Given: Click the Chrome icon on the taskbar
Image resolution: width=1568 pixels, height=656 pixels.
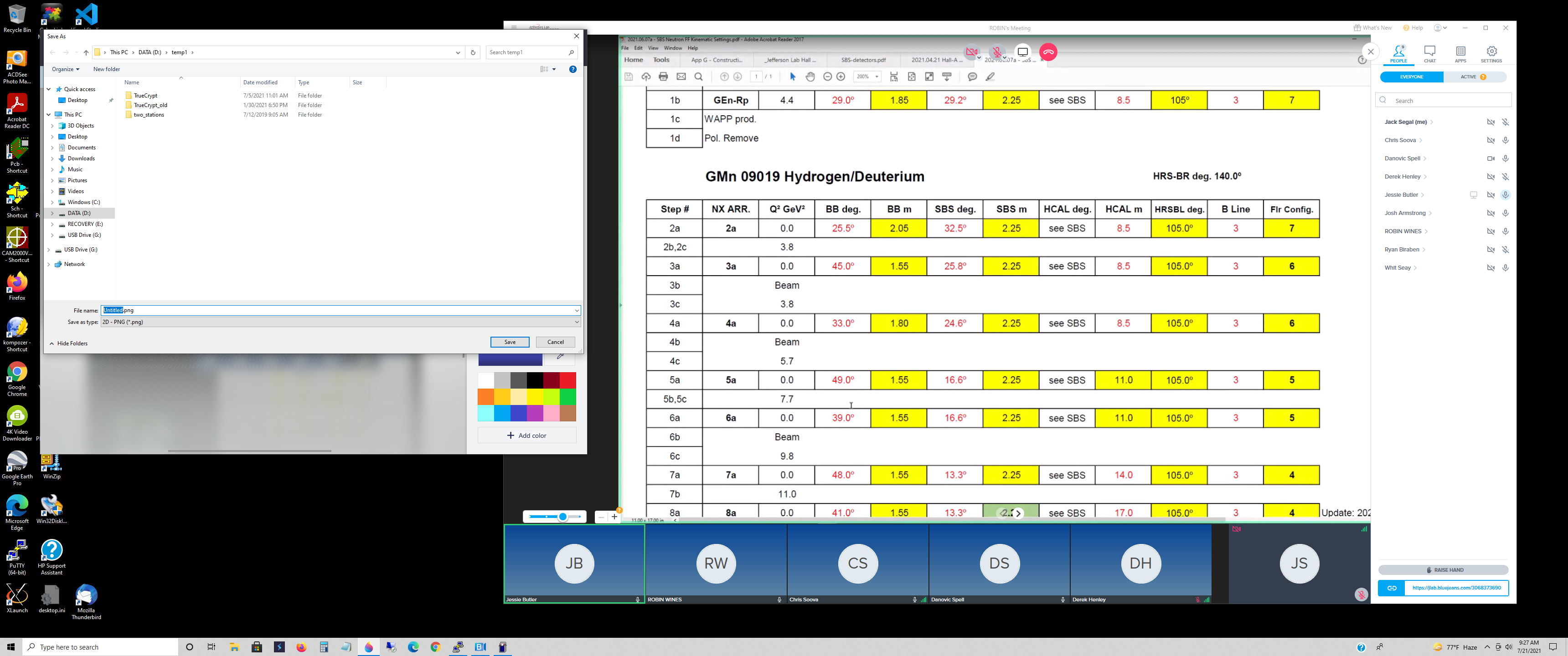Looking at the screenshot, I should coord(435,647).
